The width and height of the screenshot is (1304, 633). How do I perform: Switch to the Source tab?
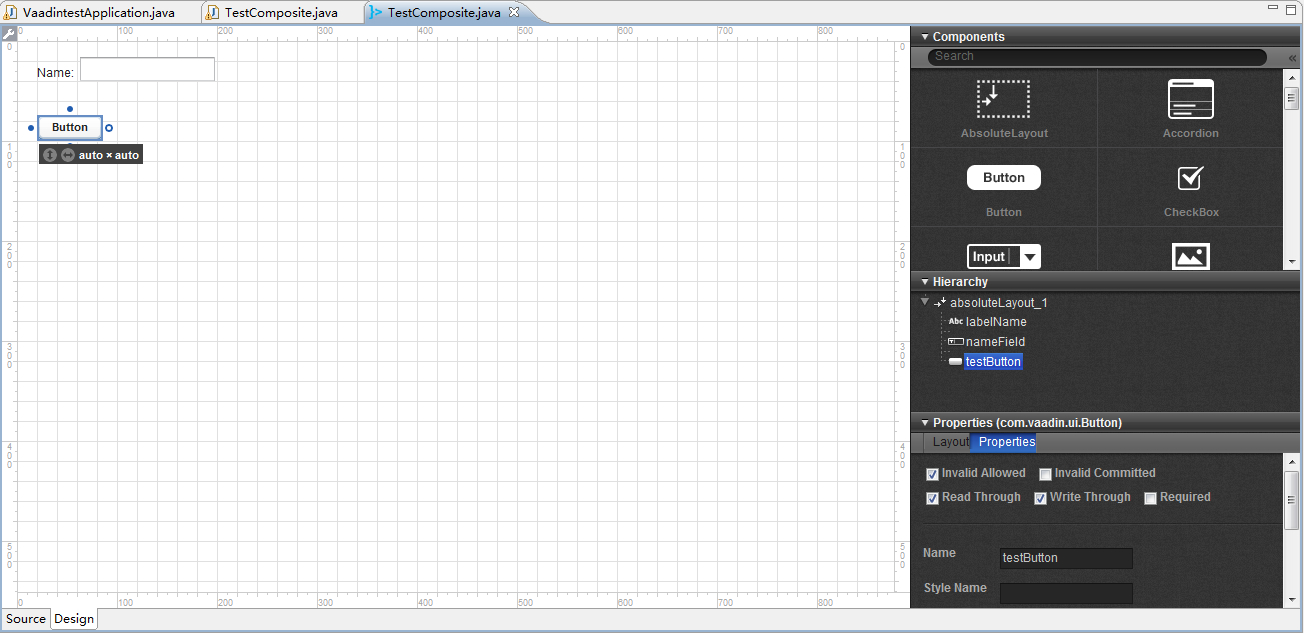tap(25, 619)
